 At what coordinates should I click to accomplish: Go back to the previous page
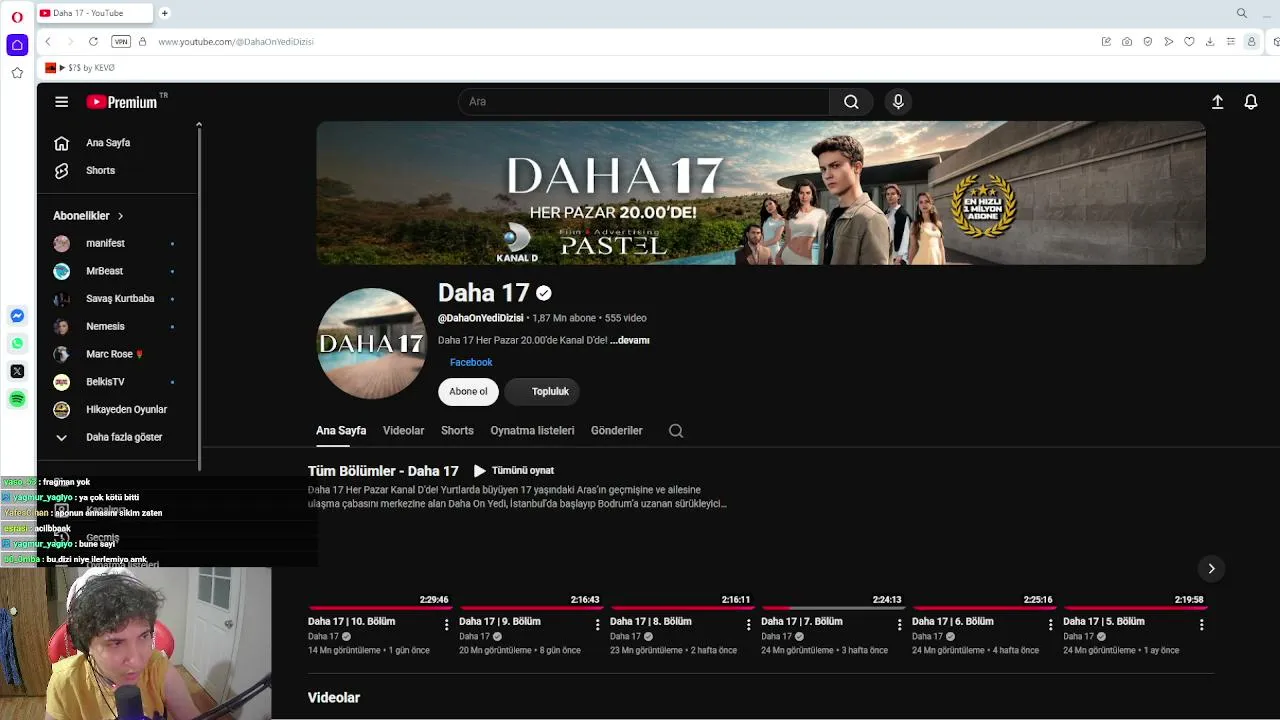coord(48,41)
